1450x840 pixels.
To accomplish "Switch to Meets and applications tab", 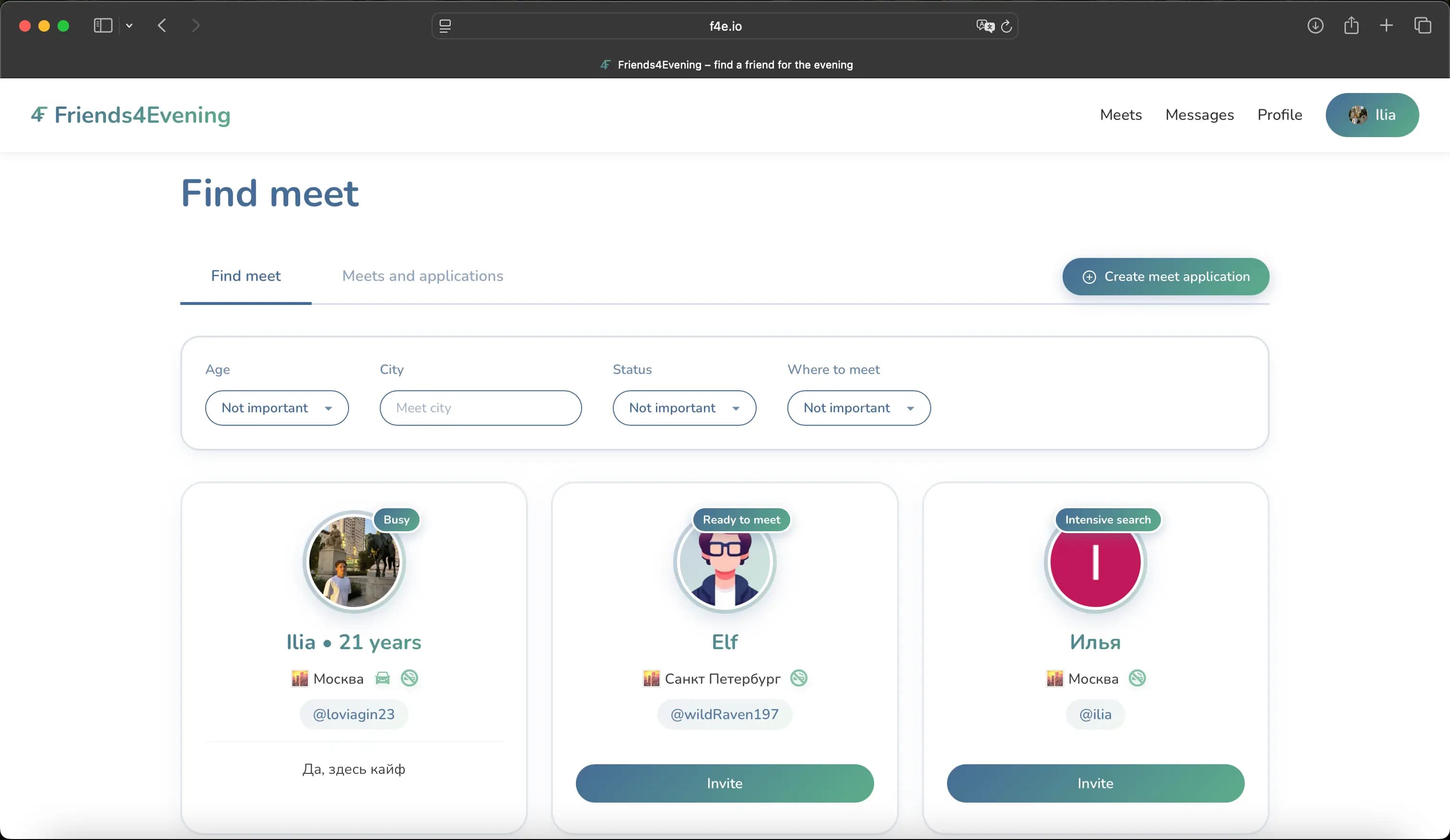I will 422,276.
